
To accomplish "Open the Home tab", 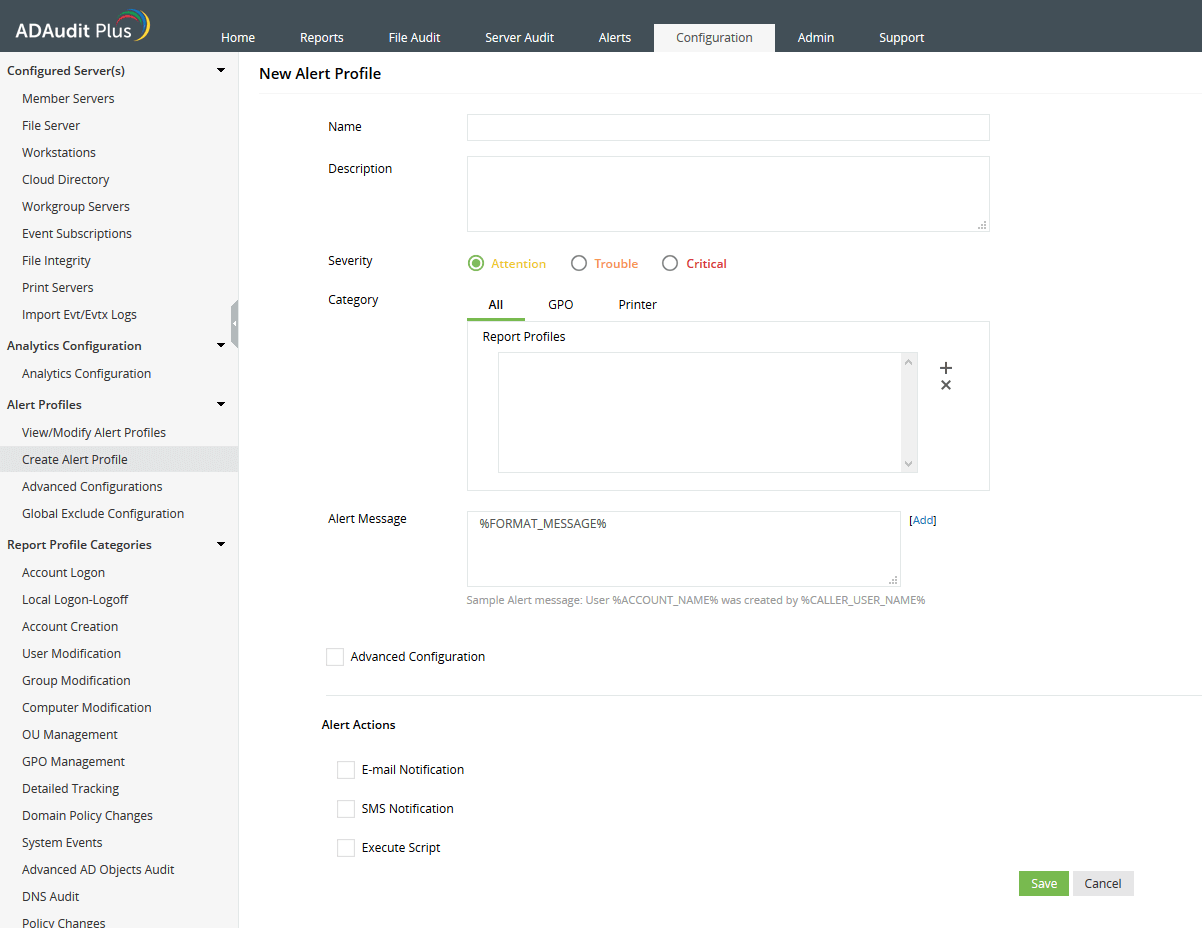I will point(238,38).
